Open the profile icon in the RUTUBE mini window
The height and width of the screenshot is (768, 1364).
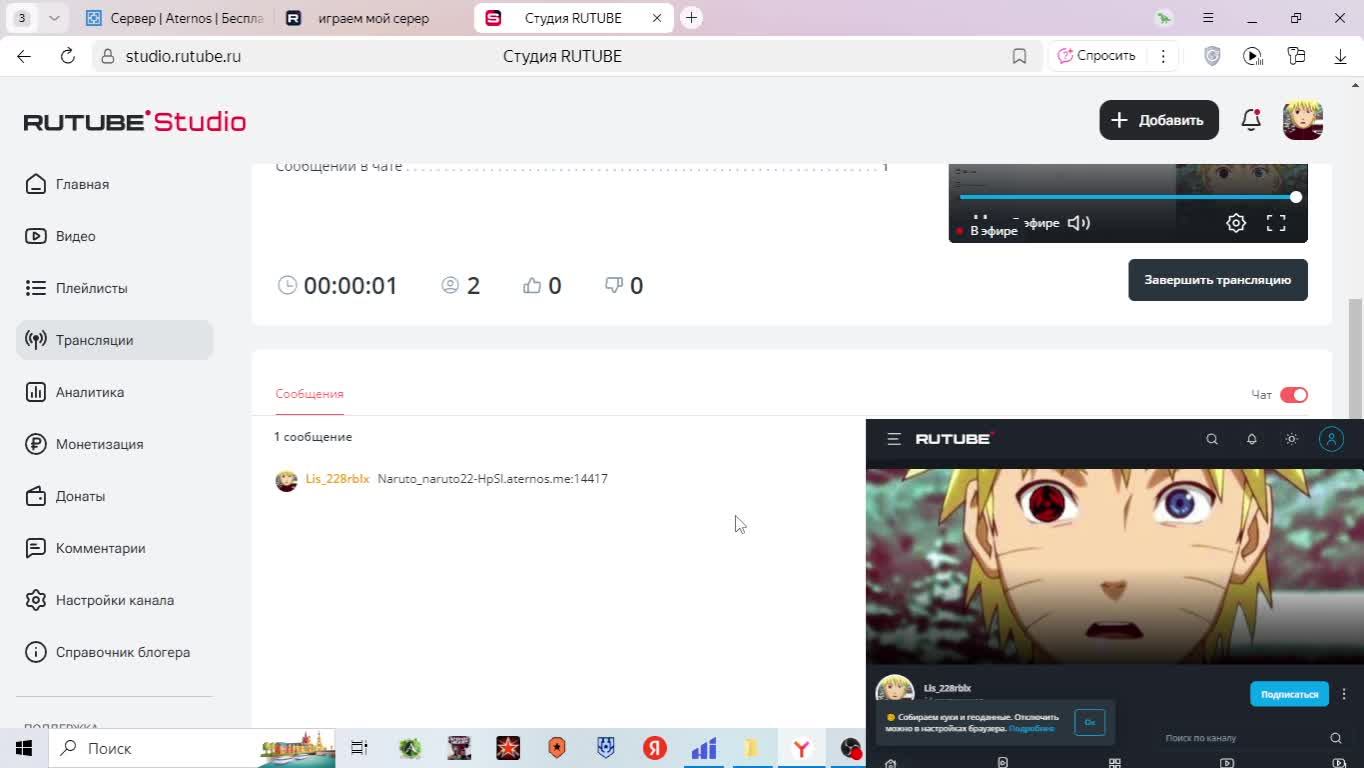click(x=1331, y=439)
